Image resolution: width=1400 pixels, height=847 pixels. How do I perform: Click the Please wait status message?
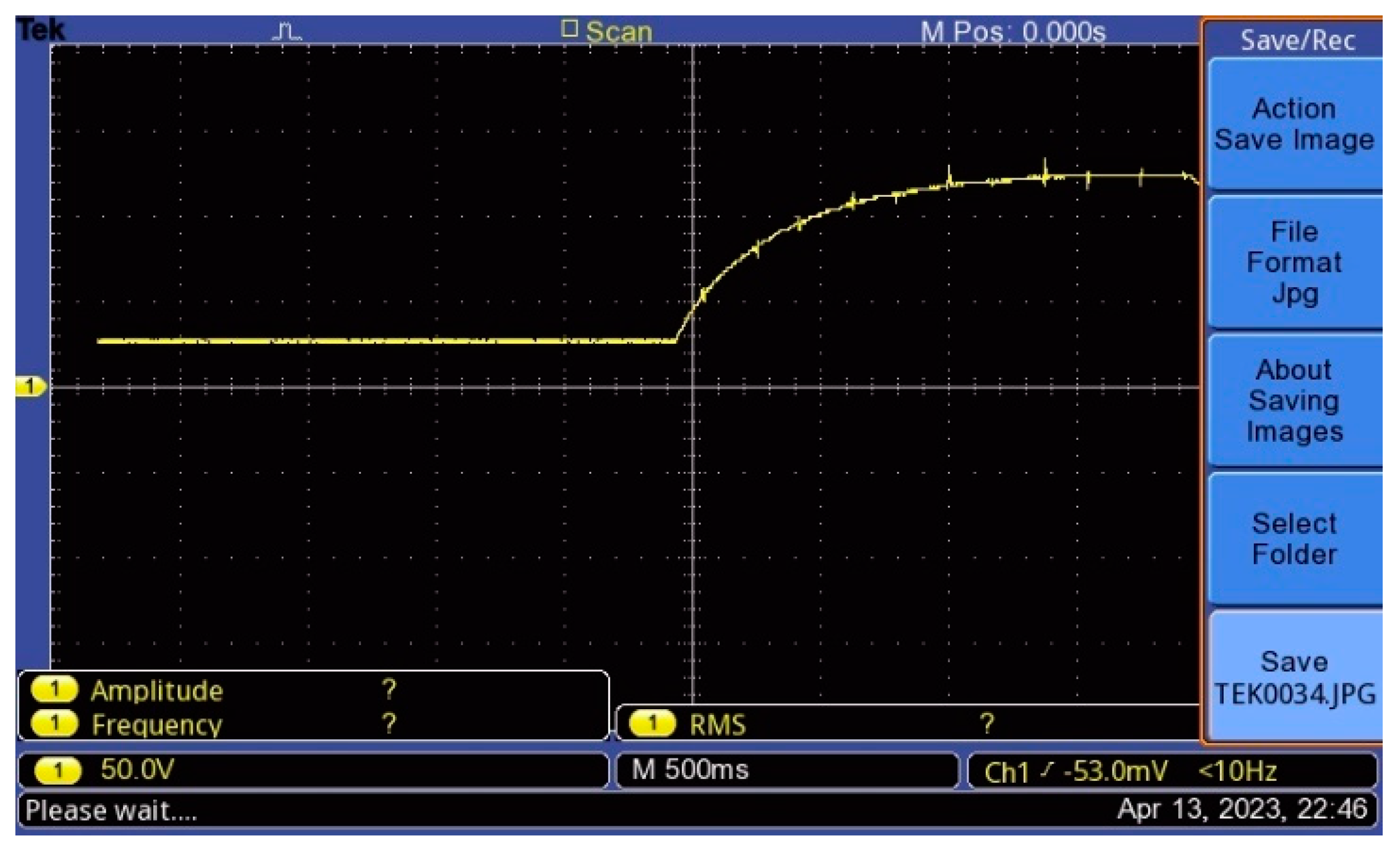pos(111,810)
